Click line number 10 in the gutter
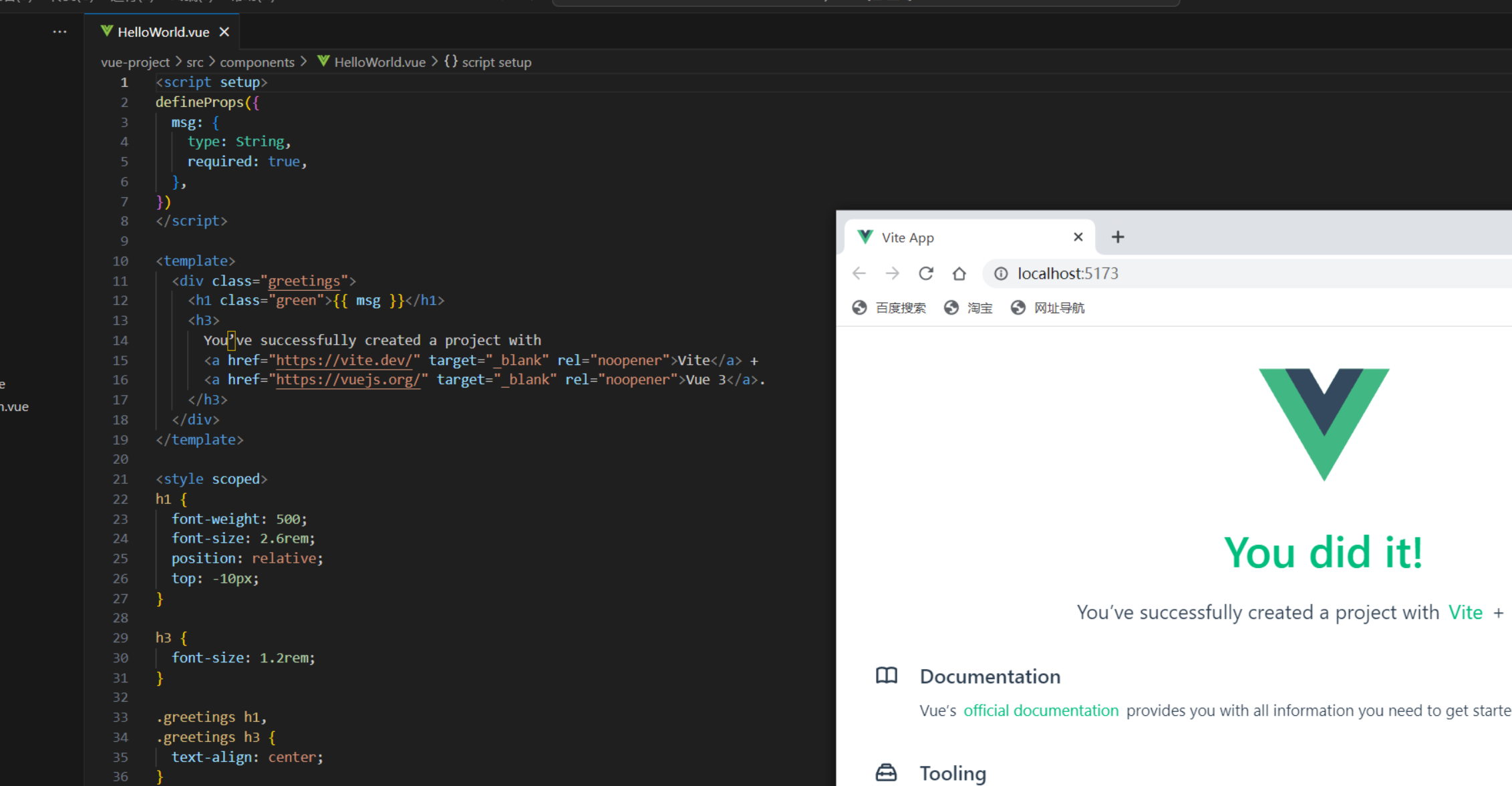 (x=120, y=261)
